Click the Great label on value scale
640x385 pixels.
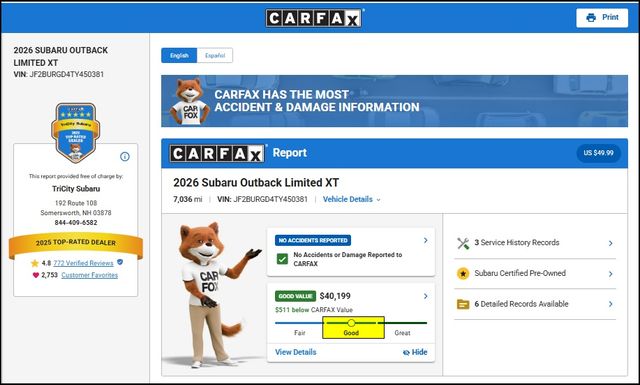402,333
